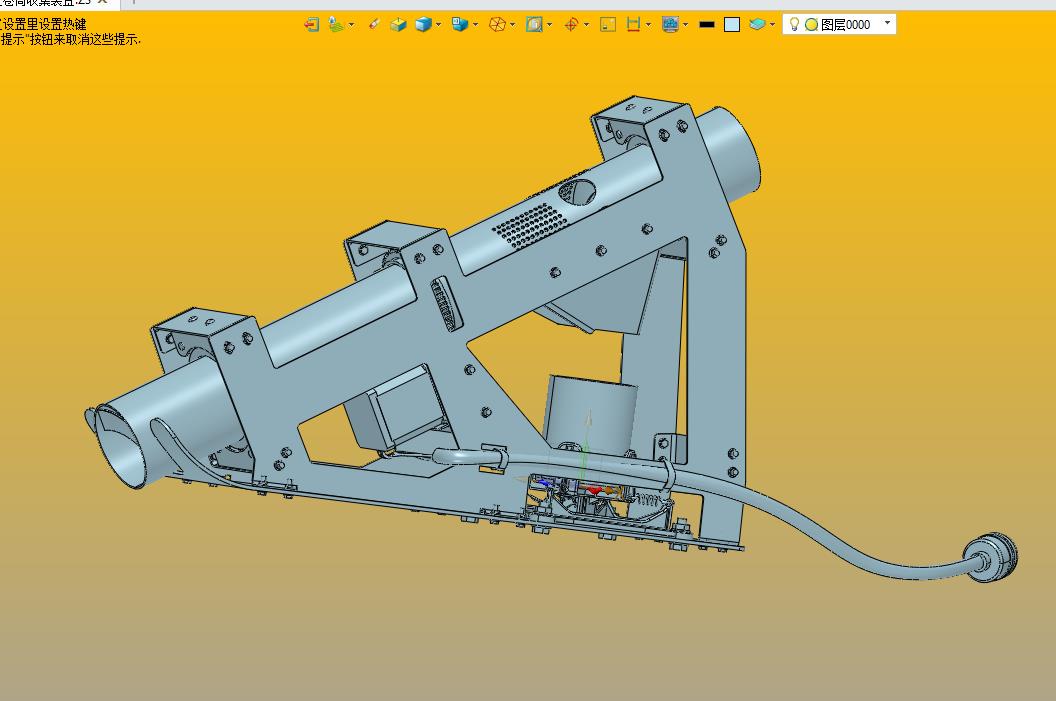This screenshot has height=701, width=1056.
Task: Open dropdown beside the bracket measure icon
Action: 649,25
